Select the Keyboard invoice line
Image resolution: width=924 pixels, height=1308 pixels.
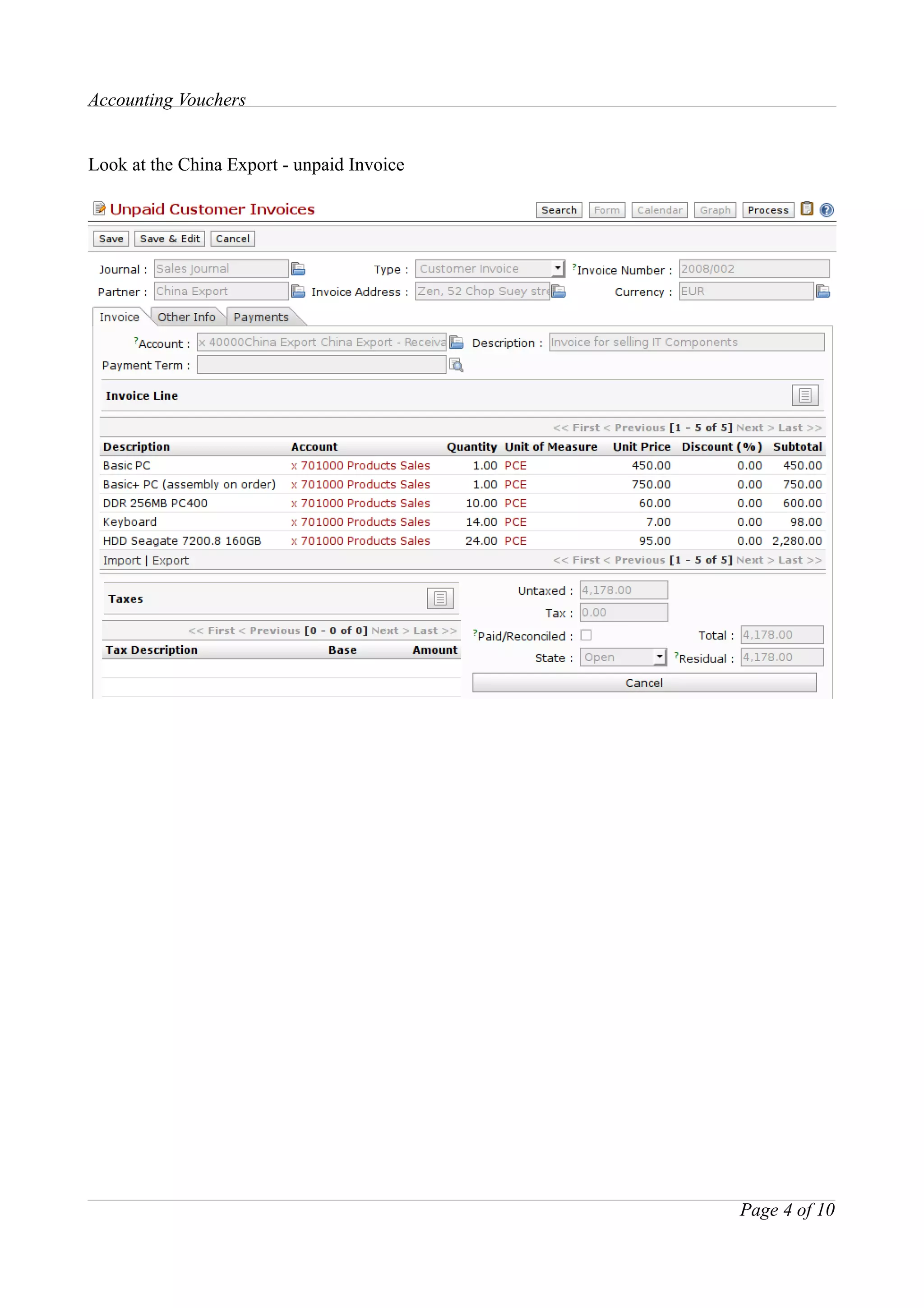[x=462, y=522]
